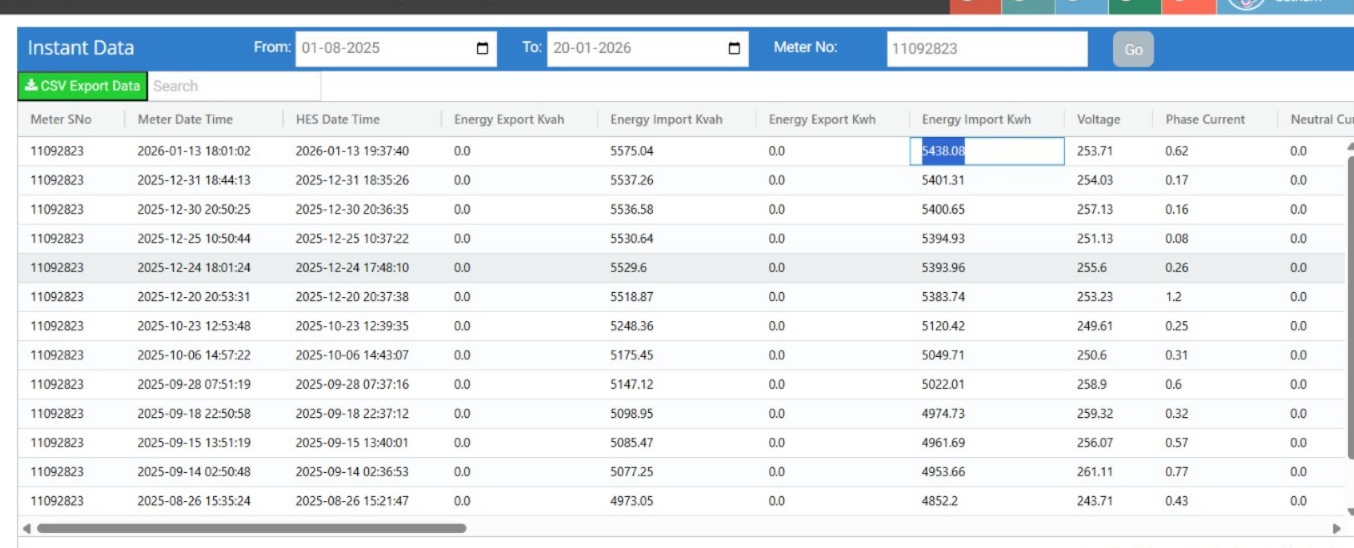Click the right arrow of horizontal scrollbar
Screen dimensions: 1354x548
click(1336, 528)
